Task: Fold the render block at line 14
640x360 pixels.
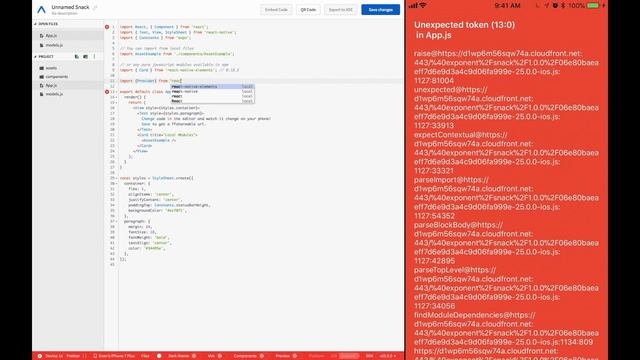Action: point(117,97)
